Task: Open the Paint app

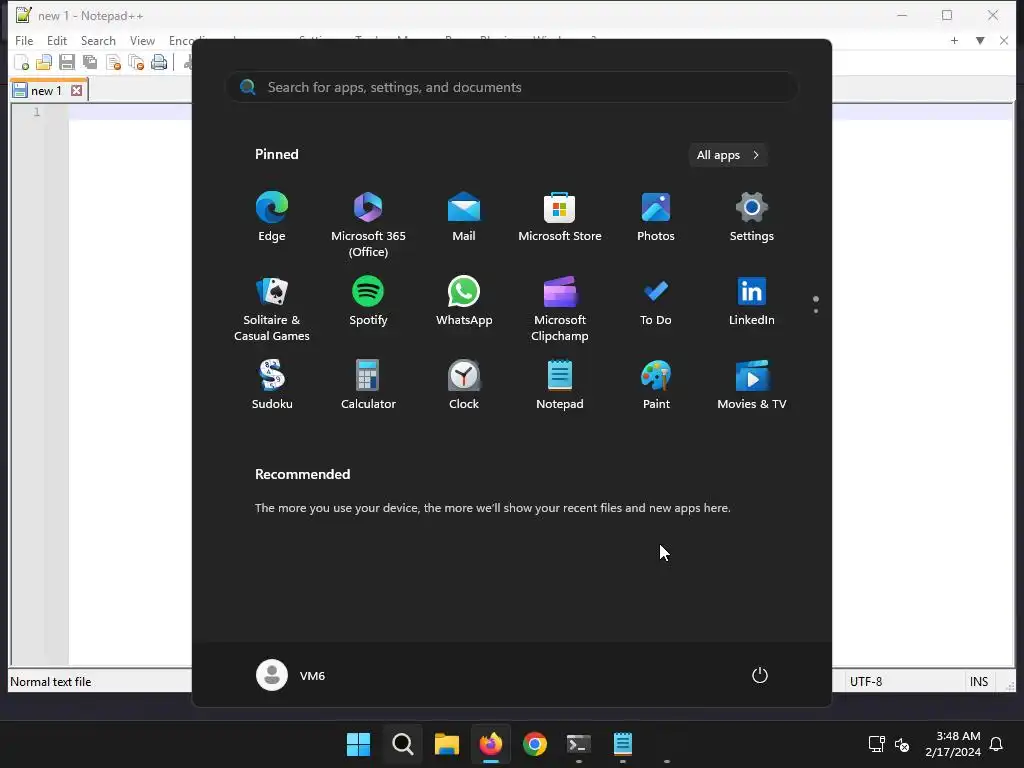Action: 656,385
